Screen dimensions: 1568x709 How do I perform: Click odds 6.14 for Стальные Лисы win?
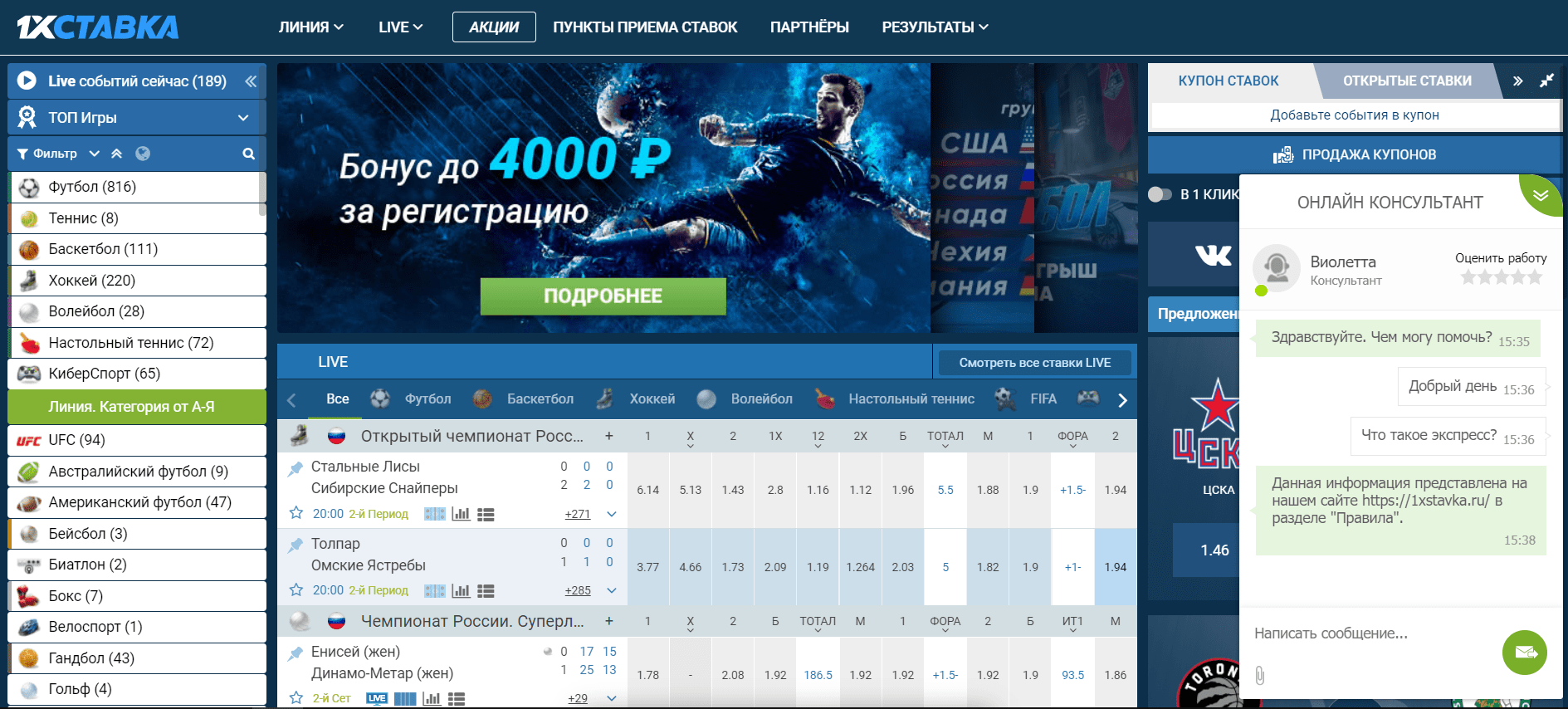tap(648, 490)
